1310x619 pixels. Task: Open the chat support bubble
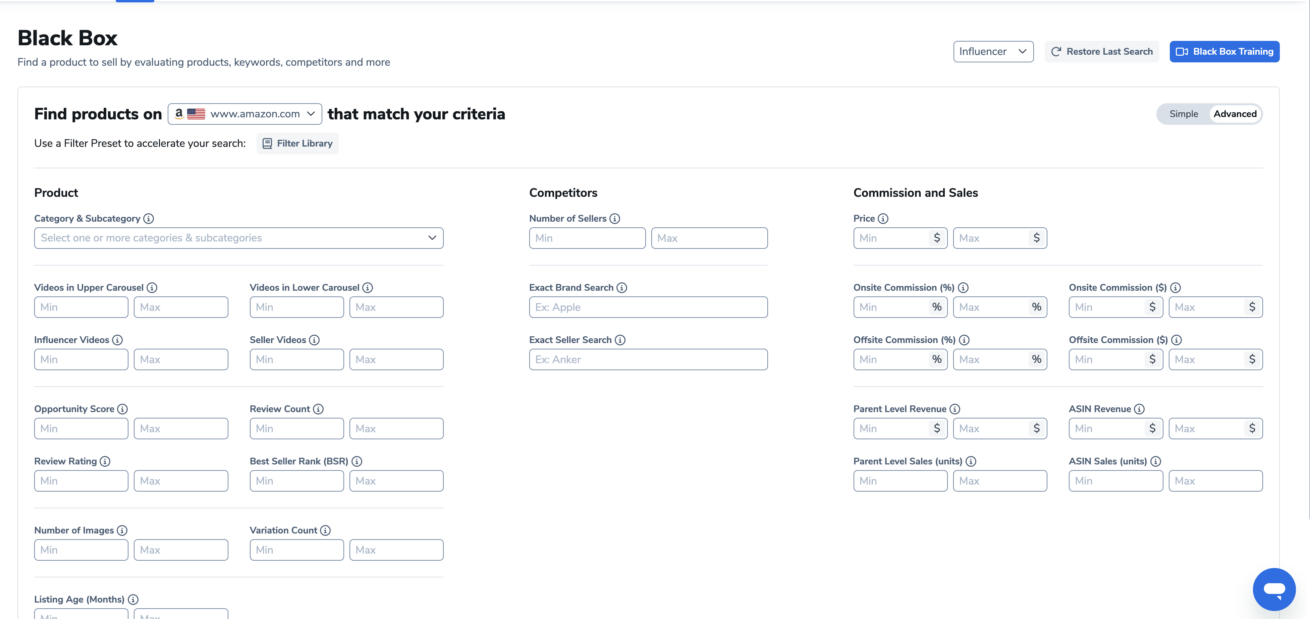pyautogui.click(x=1274, y=589)
